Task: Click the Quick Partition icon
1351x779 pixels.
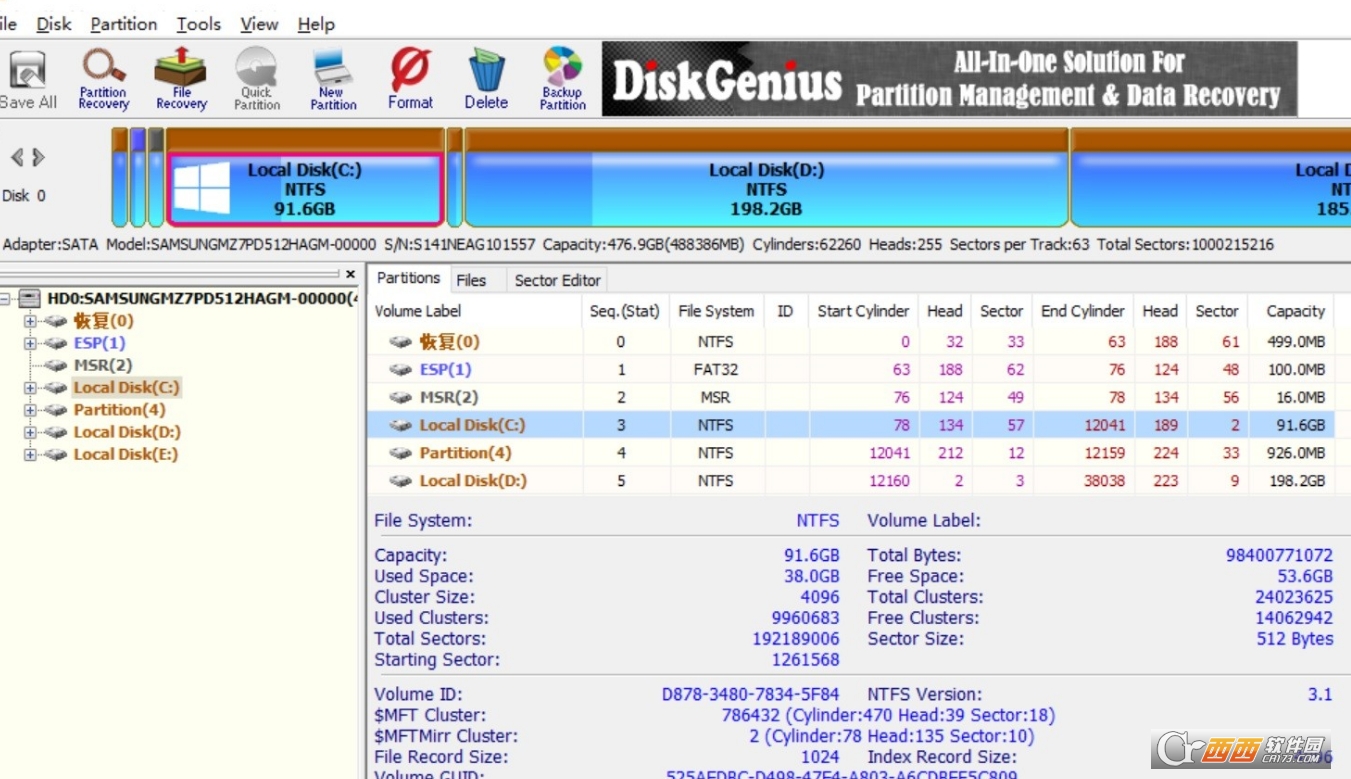Action: [x=257, y=79]
